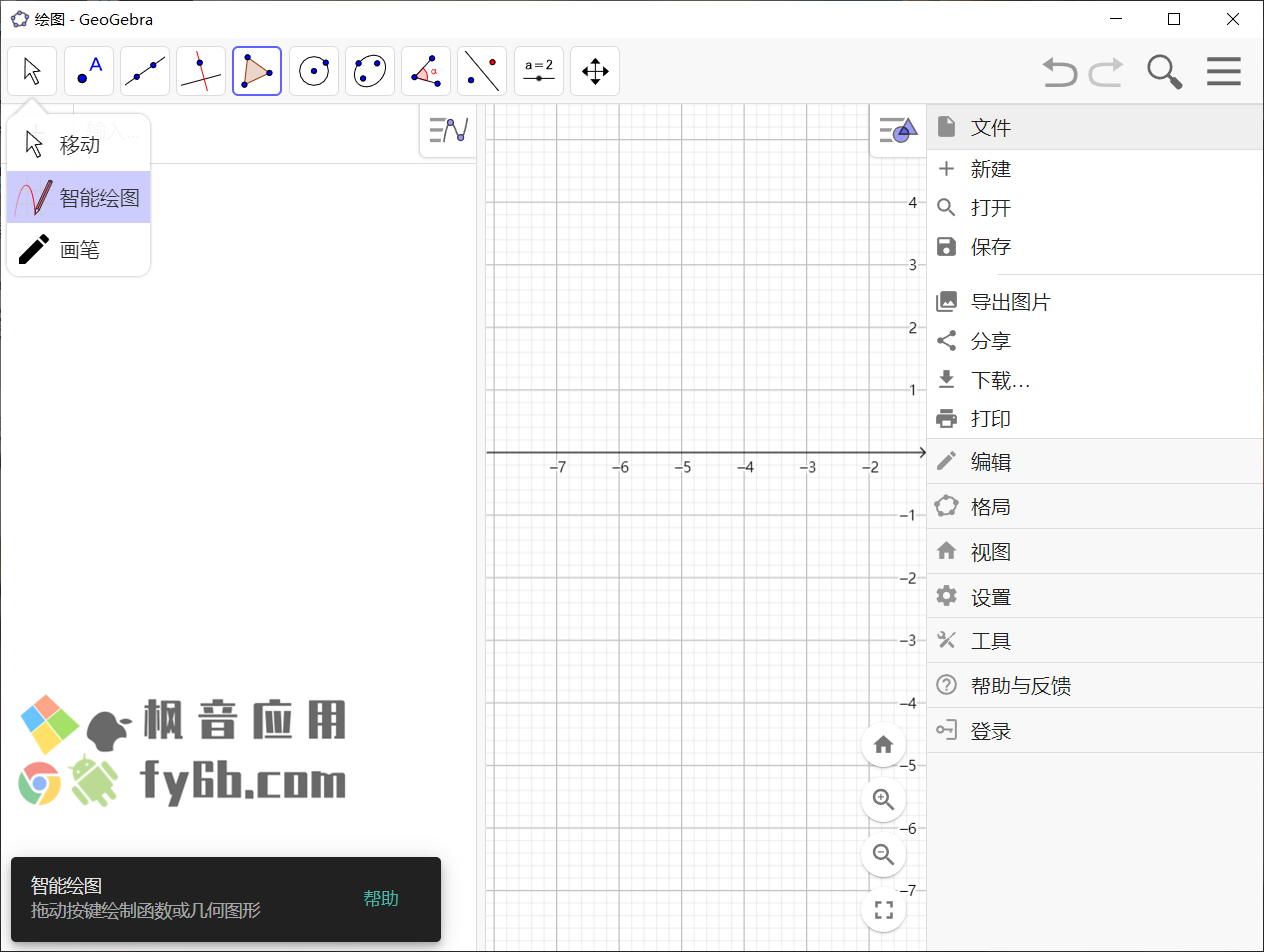The width and height of the screenshot is (1264, 952).
Task: Enter fullscreen mode
Action: tap(883, 909)
